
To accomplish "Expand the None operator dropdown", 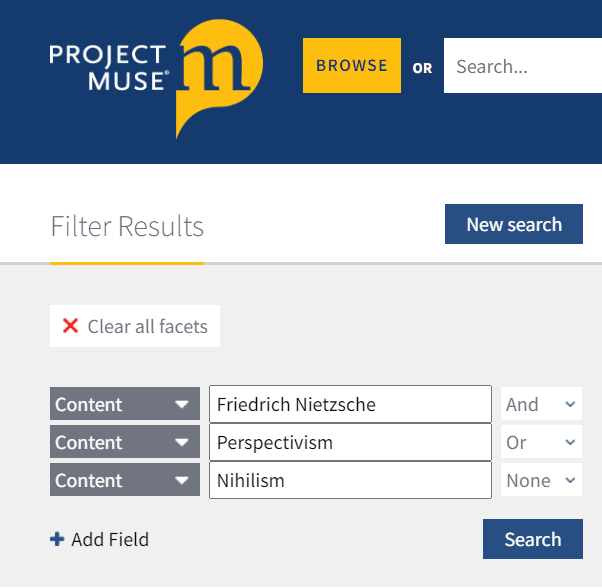I will point(541,480).
